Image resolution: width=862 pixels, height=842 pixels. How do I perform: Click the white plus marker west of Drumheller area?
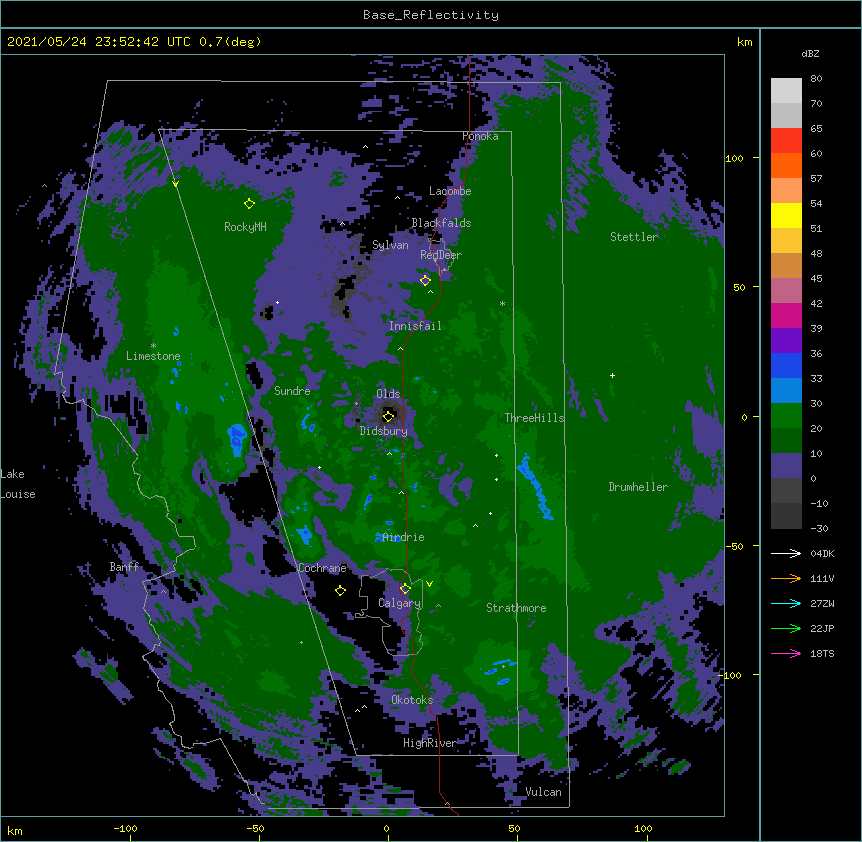pos(612,375)
